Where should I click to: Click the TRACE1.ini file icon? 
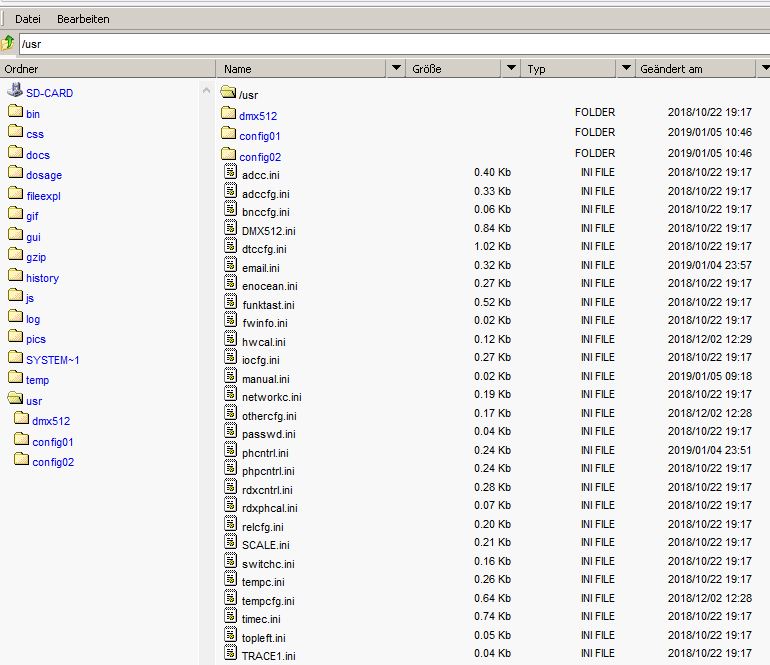(x=230, y=653)
